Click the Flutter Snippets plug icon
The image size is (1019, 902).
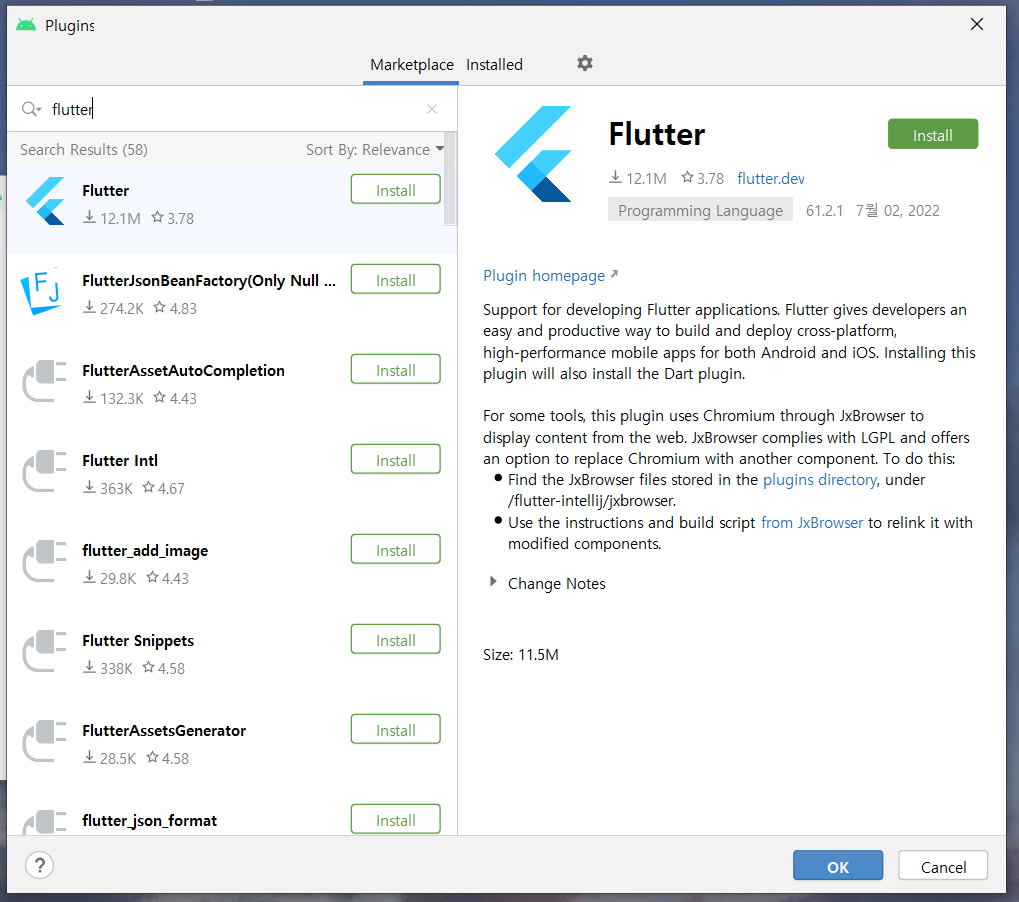tap(44, 651)
